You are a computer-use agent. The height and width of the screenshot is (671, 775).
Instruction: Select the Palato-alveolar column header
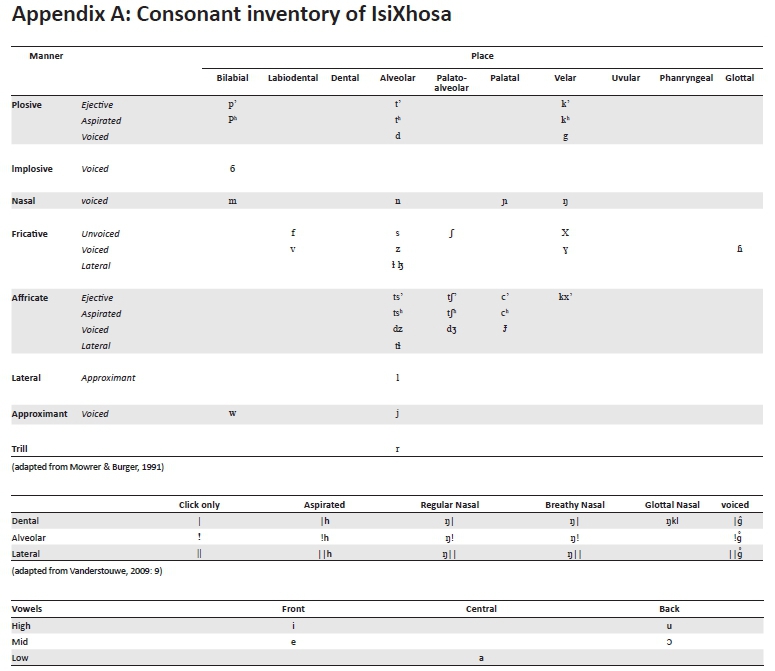pyautogui.click(x=451, y=83)
